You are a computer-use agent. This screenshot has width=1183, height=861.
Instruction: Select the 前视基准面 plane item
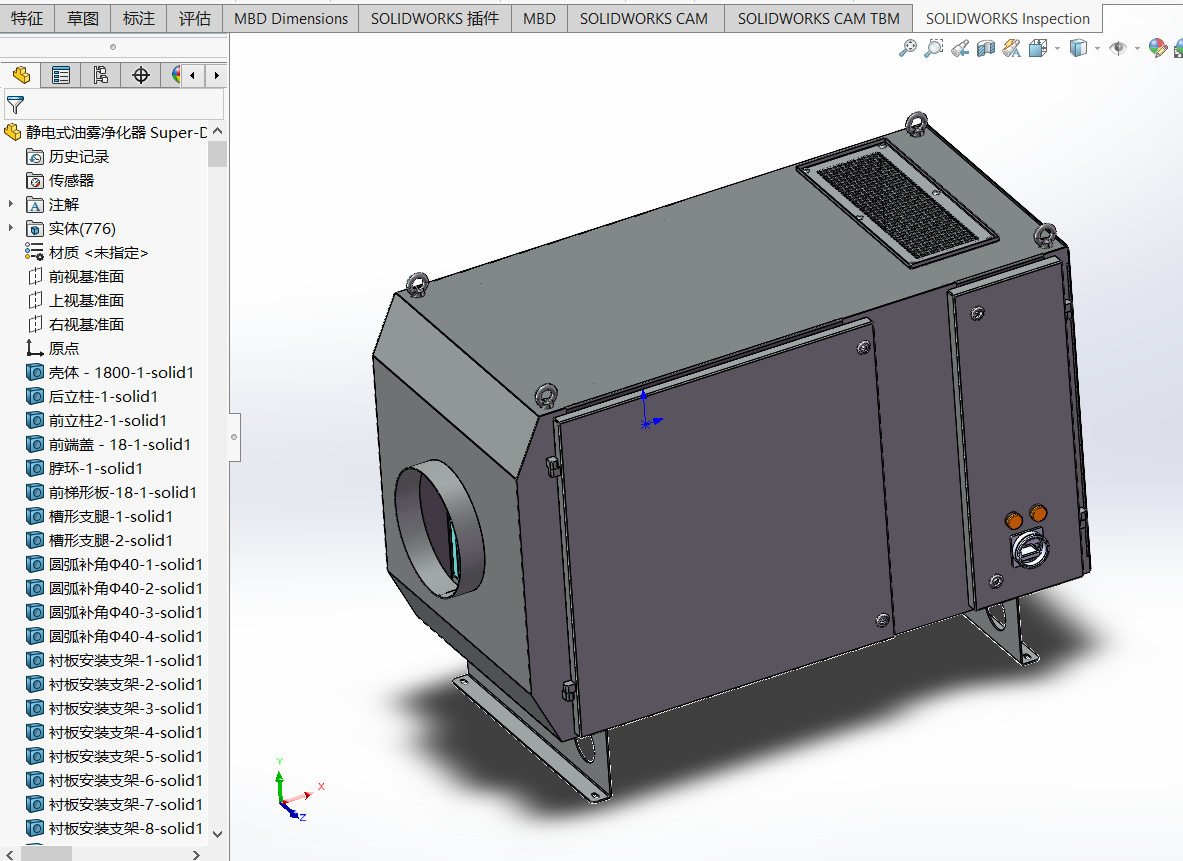[x=86, y=276]
